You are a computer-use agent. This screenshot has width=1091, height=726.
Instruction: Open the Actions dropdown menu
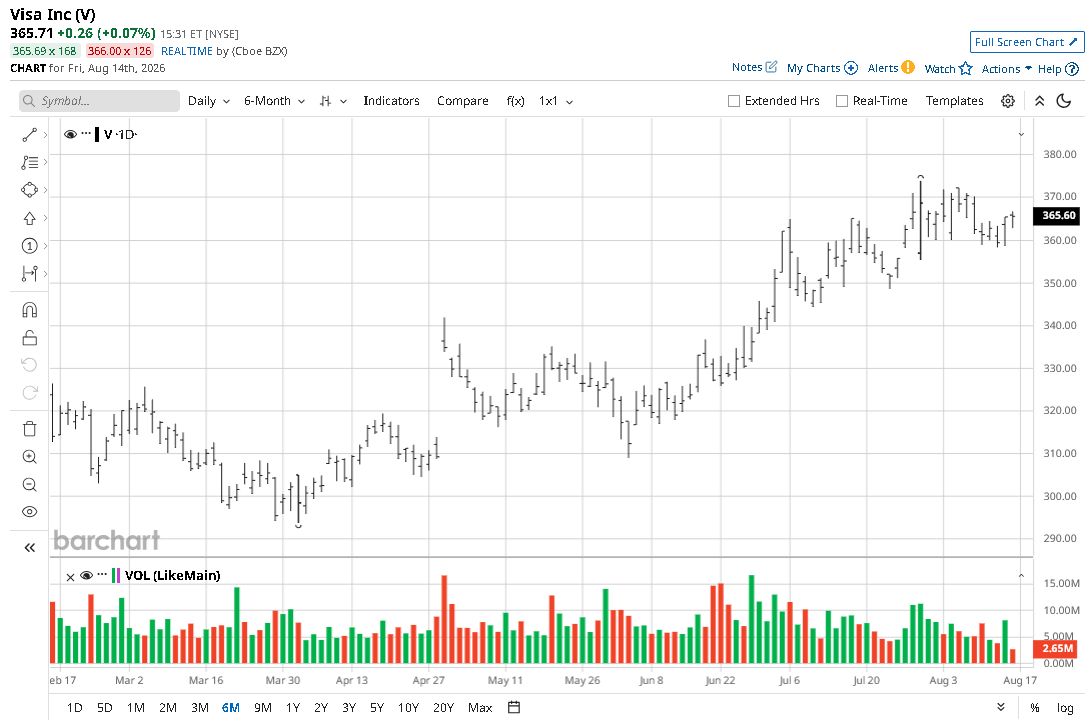pos(1006,68)
